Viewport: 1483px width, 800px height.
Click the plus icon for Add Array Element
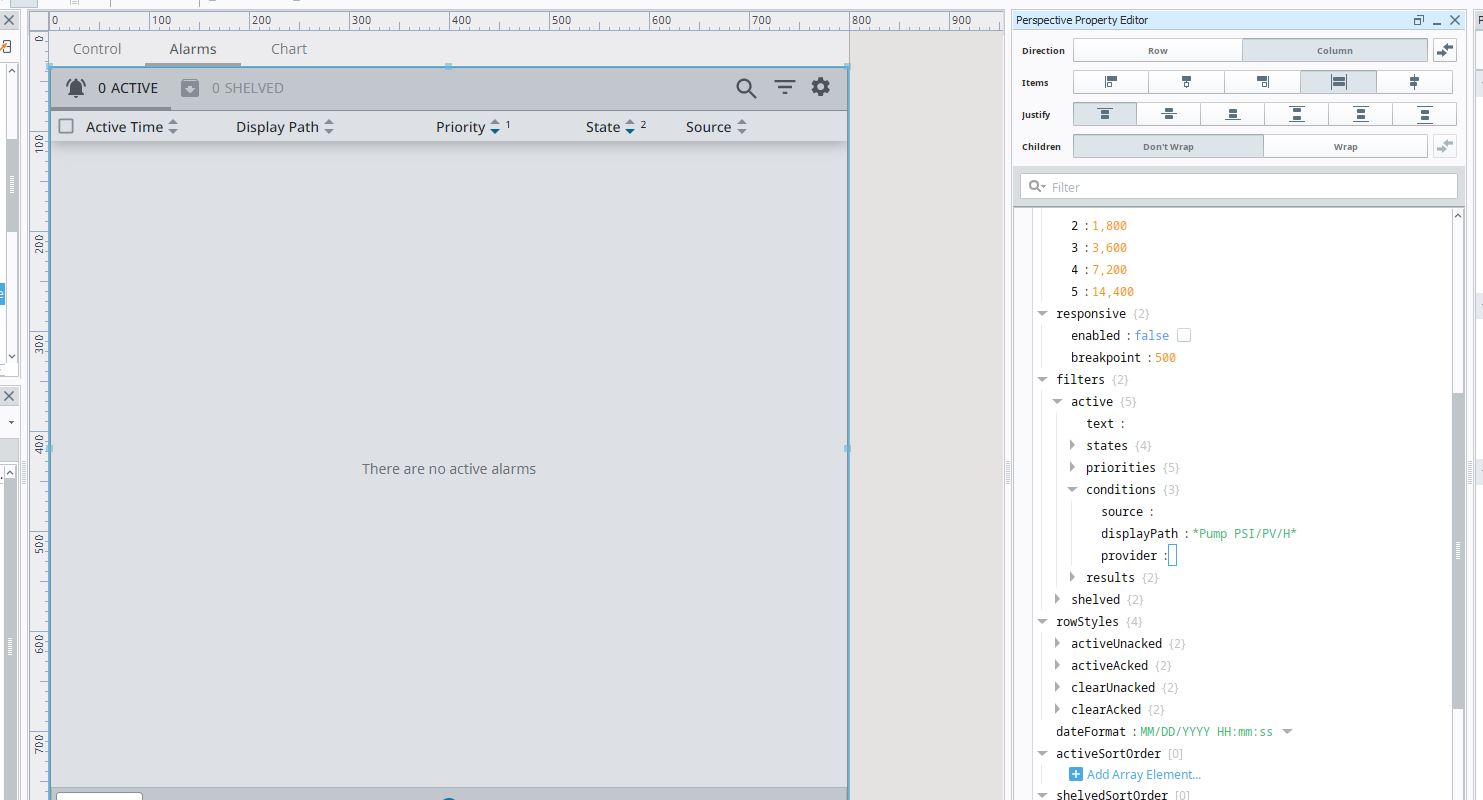tap(1076, 774)
